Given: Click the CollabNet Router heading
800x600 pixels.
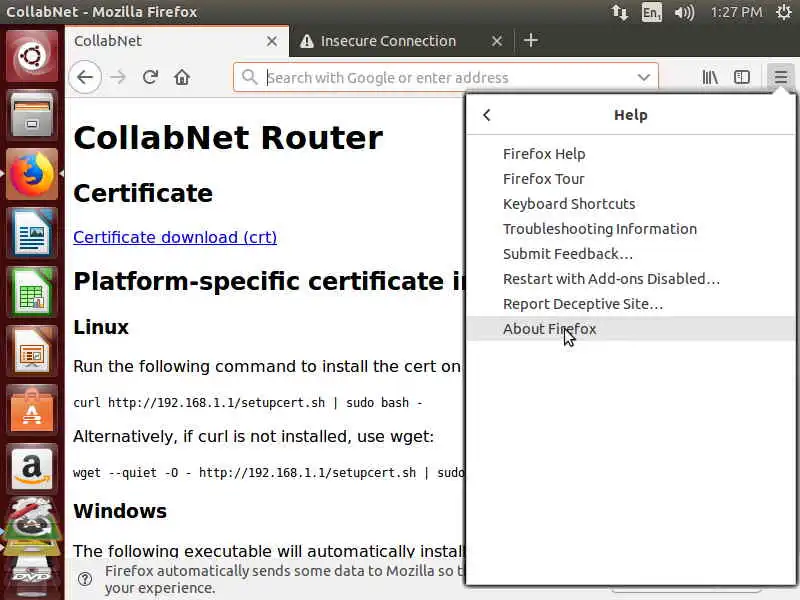Looking at the screenshot, I should (228, 138).
